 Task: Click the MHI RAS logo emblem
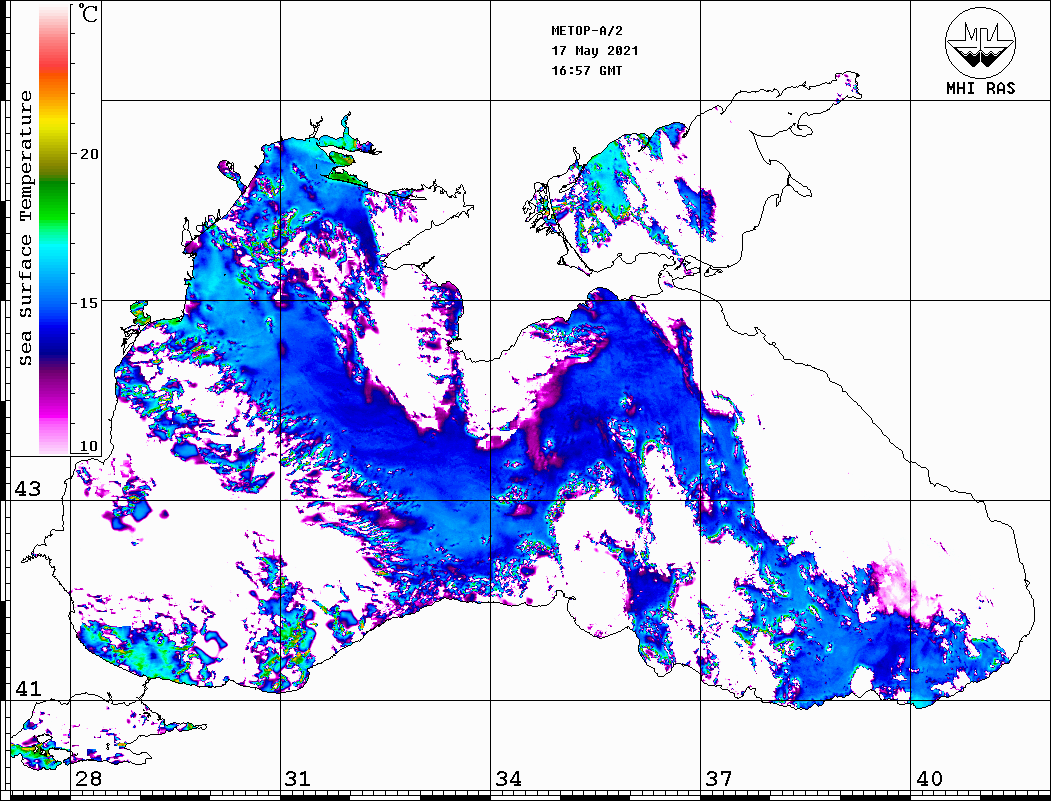(x=981, y=42)
